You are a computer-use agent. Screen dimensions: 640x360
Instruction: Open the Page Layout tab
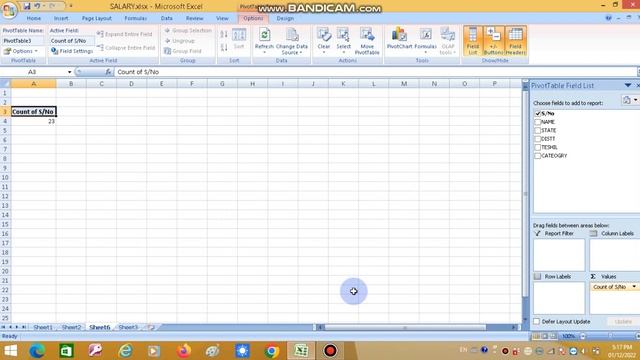[x=97, y=18]
